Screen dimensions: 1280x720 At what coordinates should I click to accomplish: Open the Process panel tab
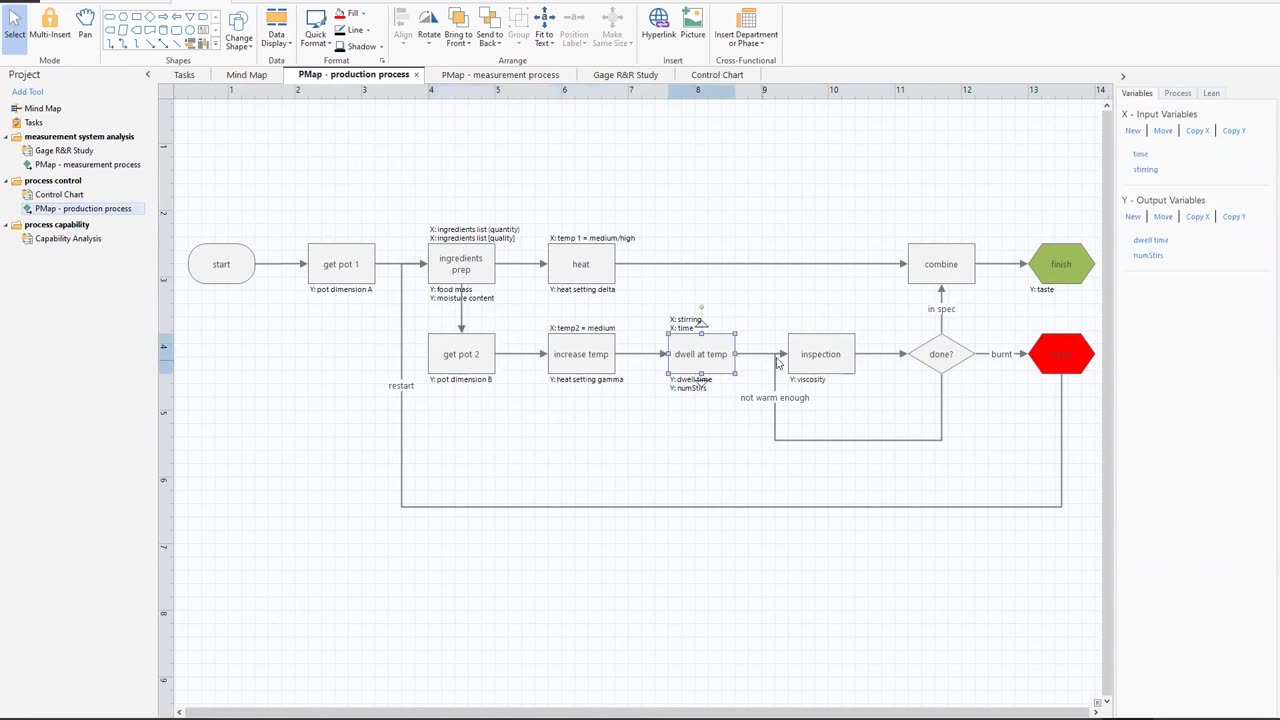pyautogui.click(x=1178, y=93)
